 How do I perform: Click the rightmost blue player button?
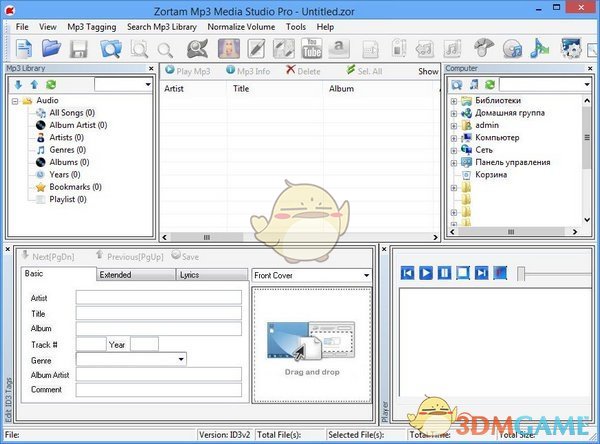[500, 273]
